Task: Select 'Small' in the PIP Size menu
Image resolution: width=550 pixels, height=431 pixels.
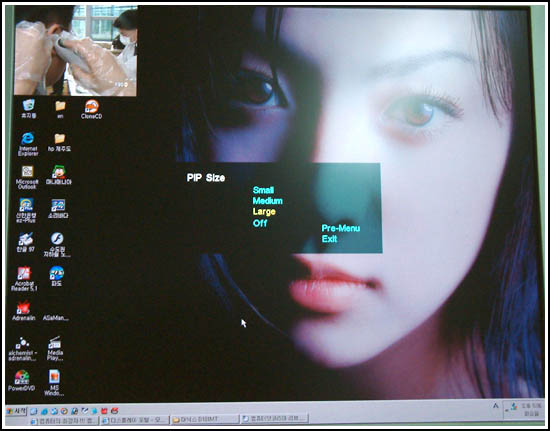Action: pyautogui.click(x=263, y=190)
